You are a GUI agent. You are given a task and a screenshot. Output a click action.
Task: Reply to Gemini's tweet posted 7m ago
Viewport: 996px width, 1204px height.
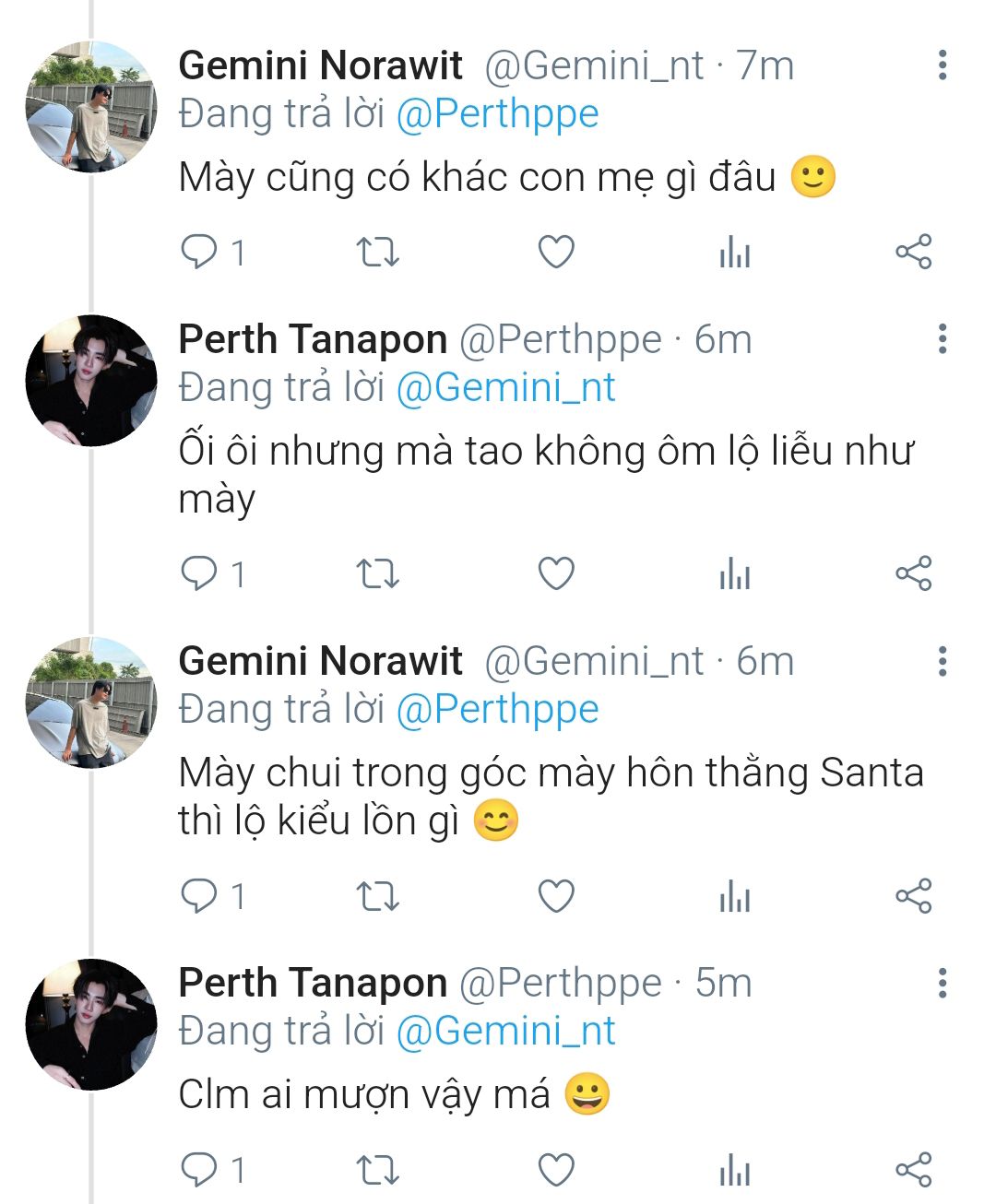199,252
